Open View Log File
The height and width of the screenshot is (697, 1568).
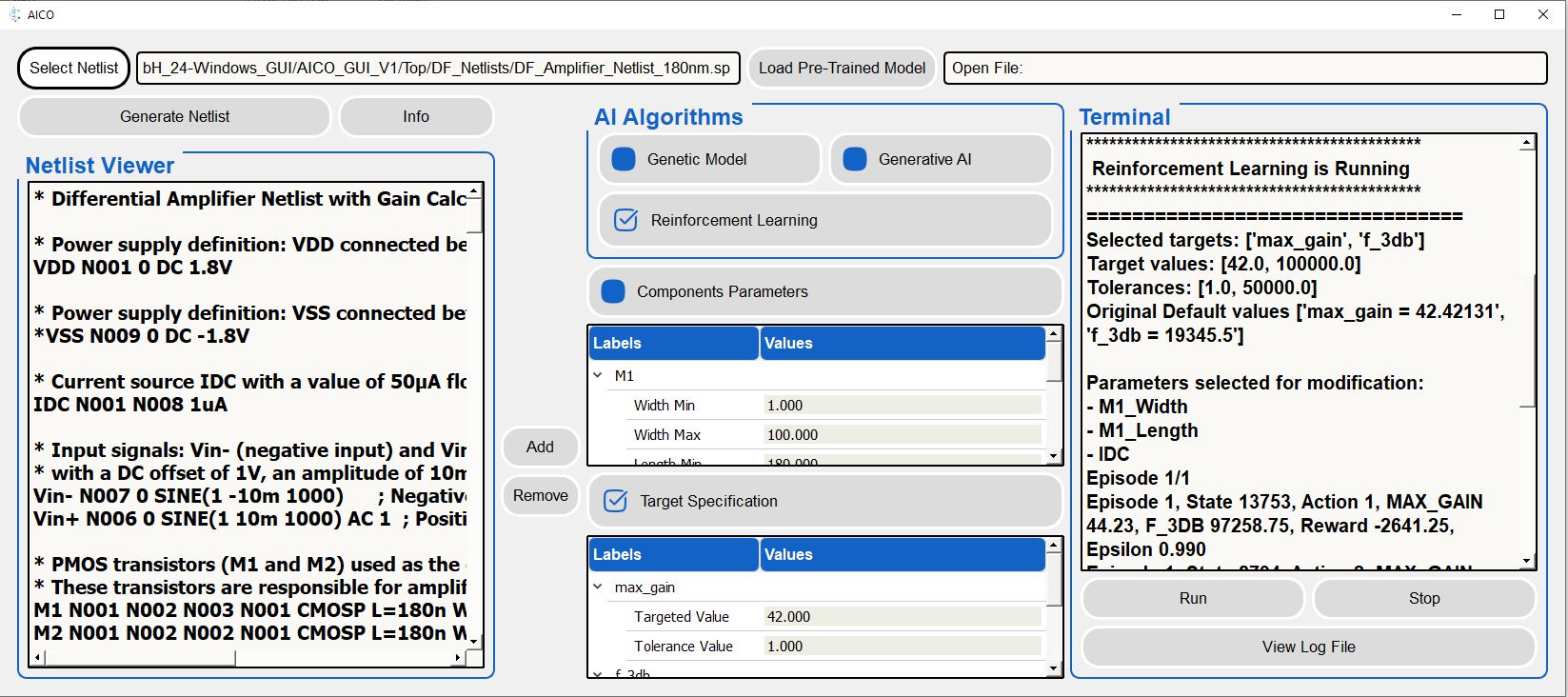coord(1308,647)
